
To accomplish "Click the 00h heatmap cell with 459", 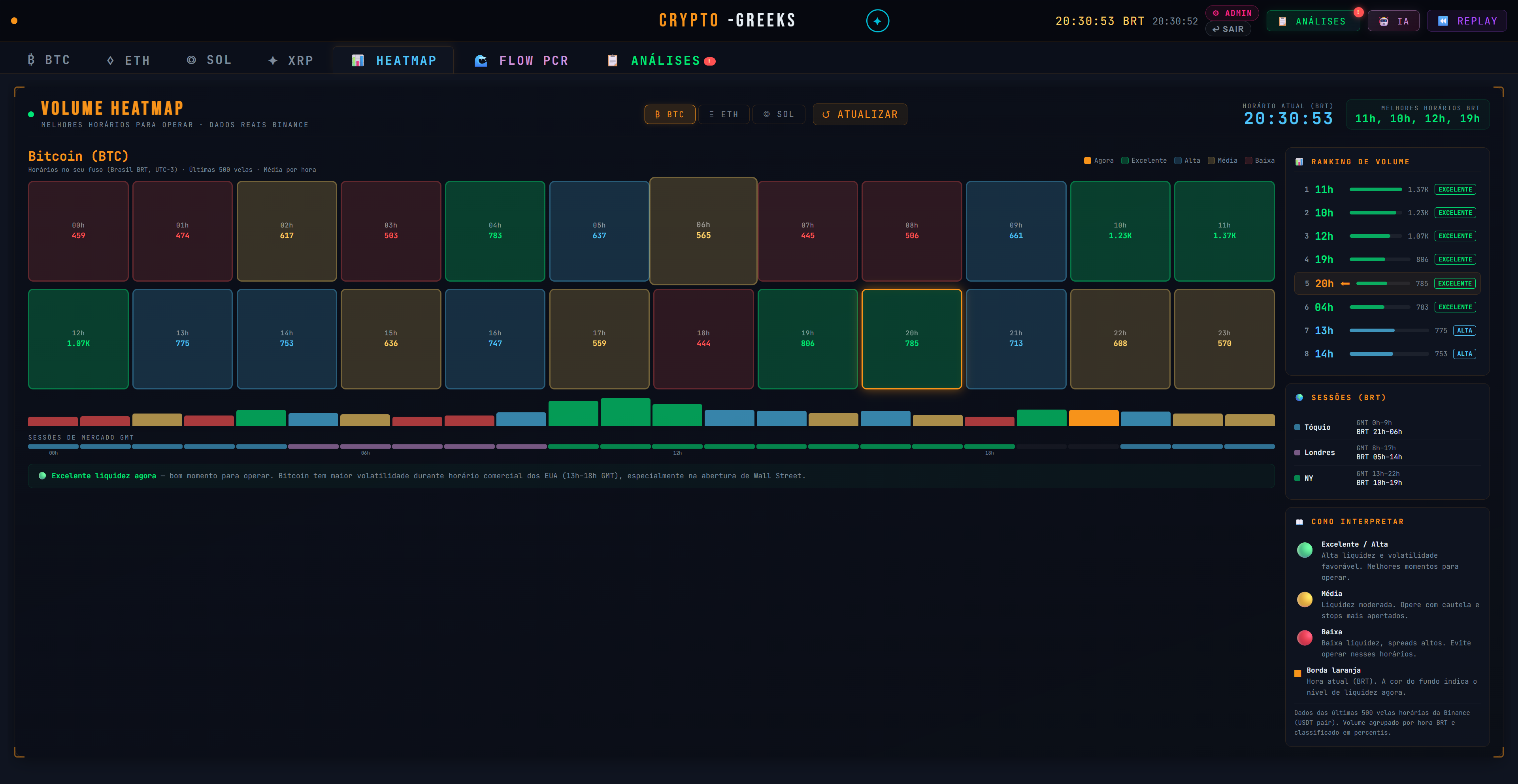I will 78,231.
